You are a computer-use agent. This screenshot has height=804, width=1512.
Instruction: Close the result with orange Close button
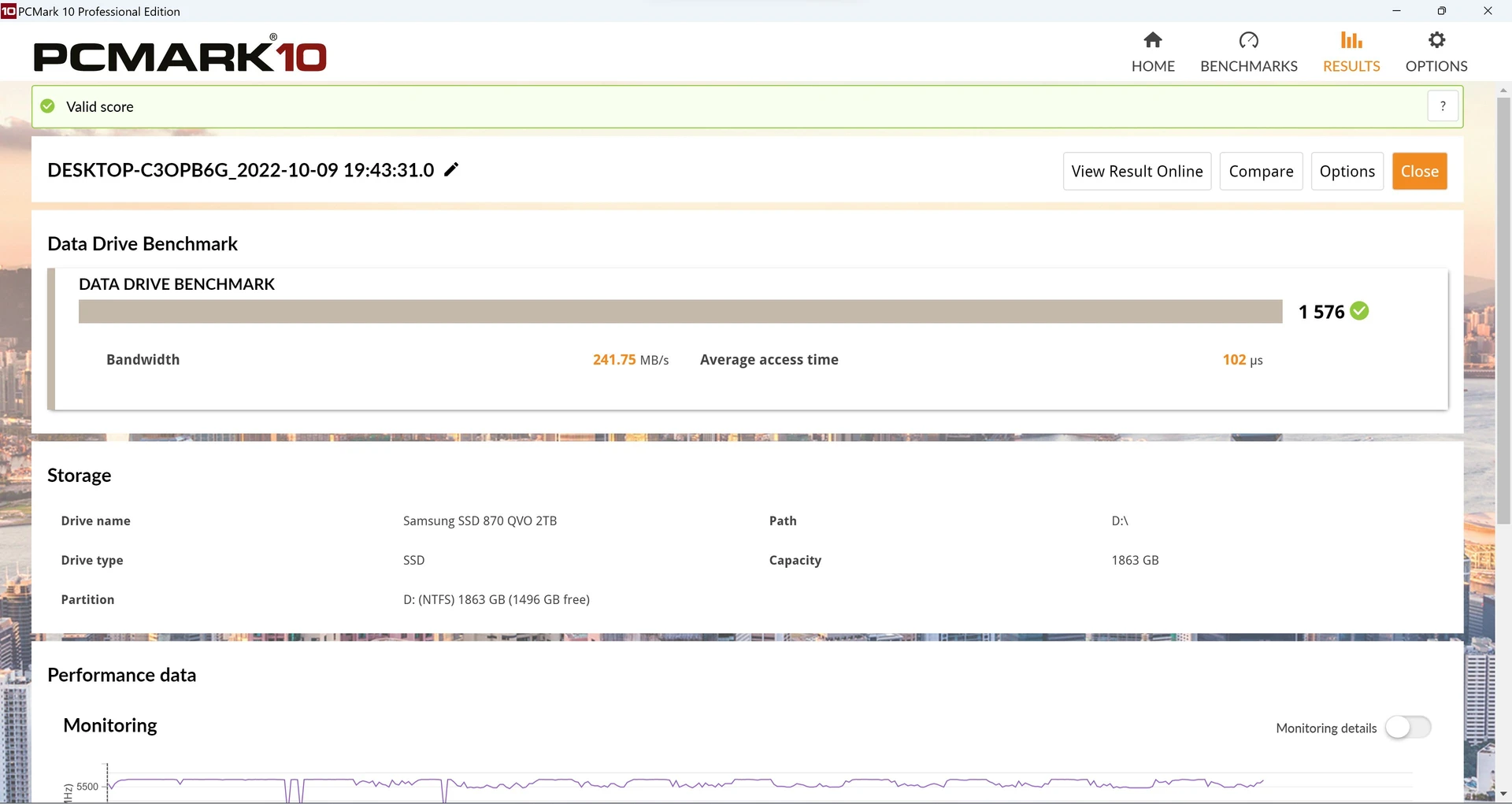(x=1419, y=171)
